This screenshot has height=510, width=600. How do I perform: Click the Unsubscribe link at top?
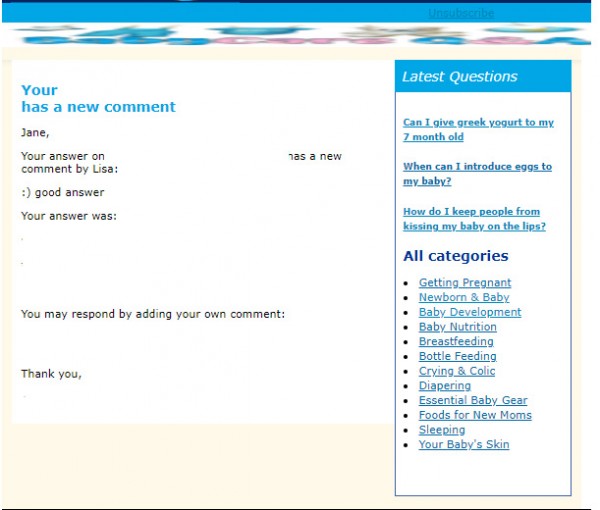(x=461, y=13)
